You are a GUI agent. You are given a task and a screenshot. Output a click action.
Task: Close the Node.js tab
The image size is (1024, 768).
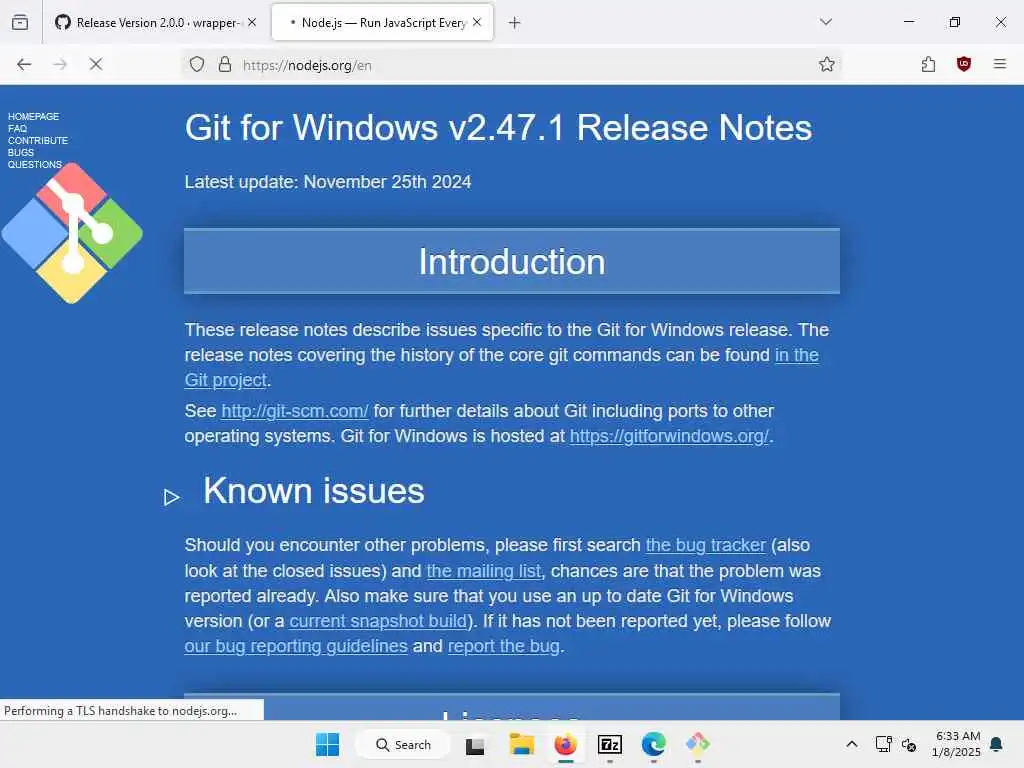(477, 22)
